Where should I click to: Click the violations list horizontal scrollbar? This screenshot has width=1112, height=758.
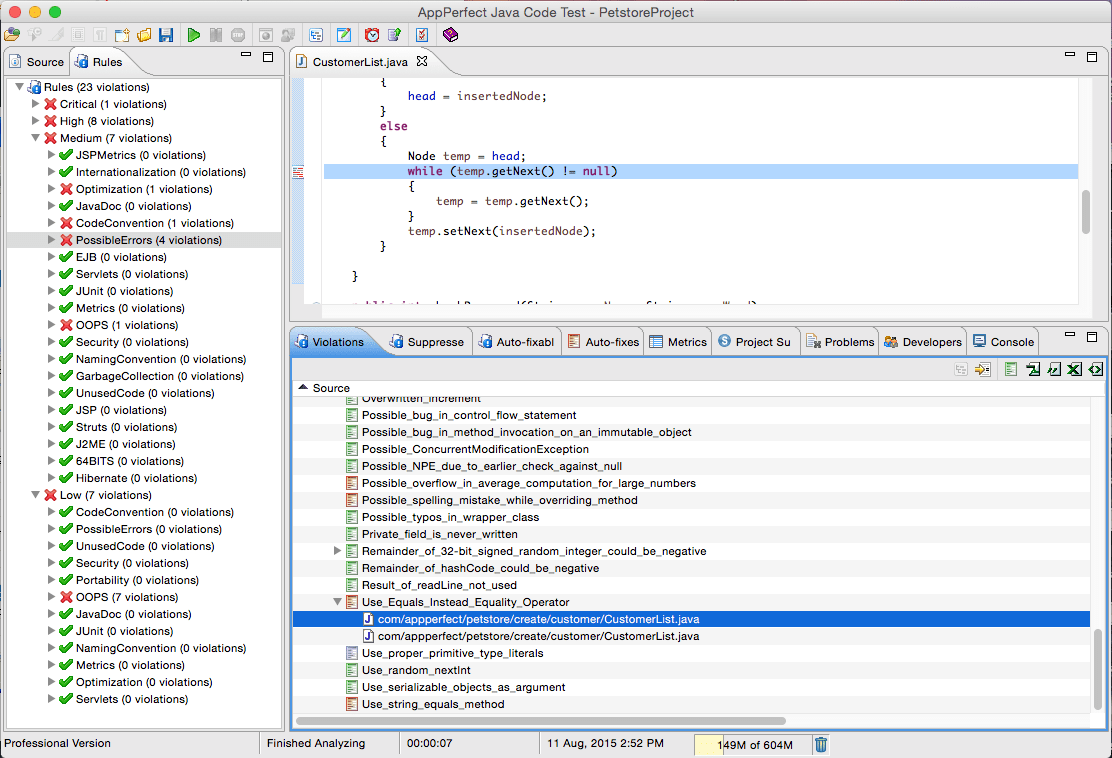click(x=540, y=720)
